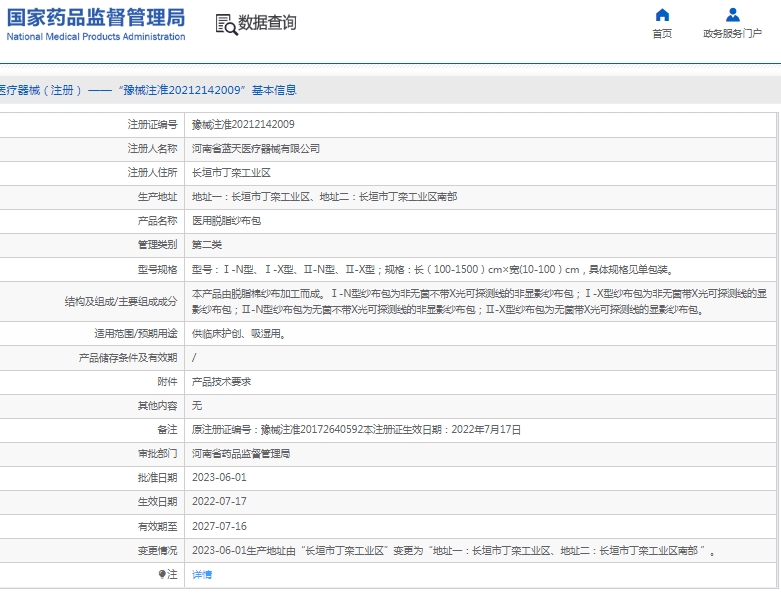The image size is (781, 594).
Task: Click the 首页 text link
Action: [662, 34]
